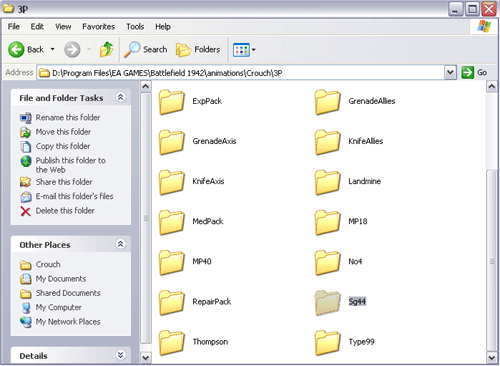
Task: Select the KnifeAxis folder icon
Action: point(171,182)
